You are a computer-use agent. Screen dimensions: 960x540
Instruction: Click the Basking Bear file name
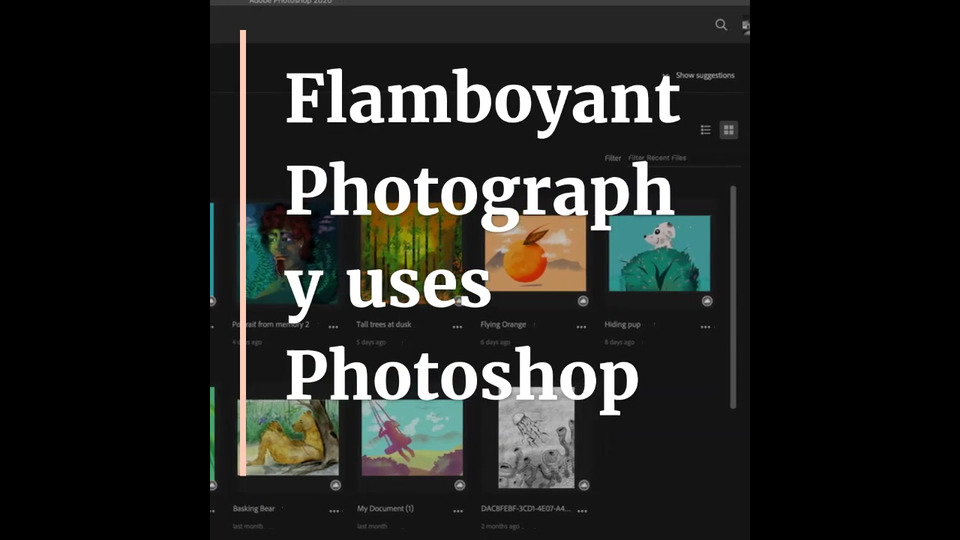point(254,508)
